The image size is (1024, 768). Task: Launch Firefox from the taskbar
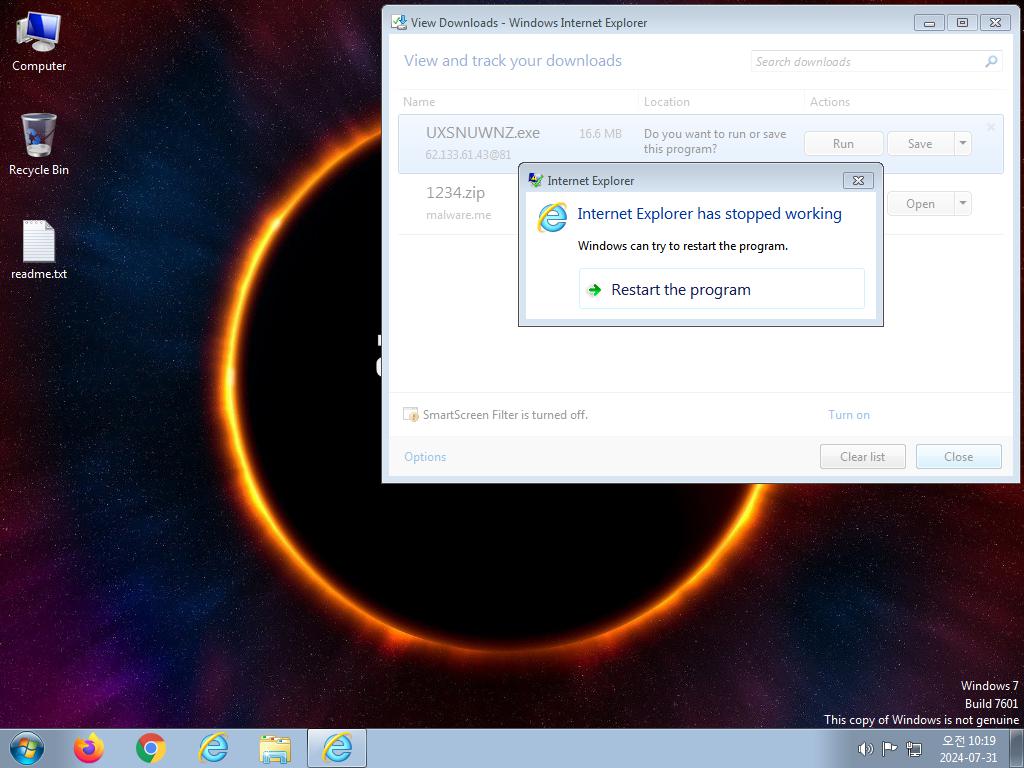point(89,748)
